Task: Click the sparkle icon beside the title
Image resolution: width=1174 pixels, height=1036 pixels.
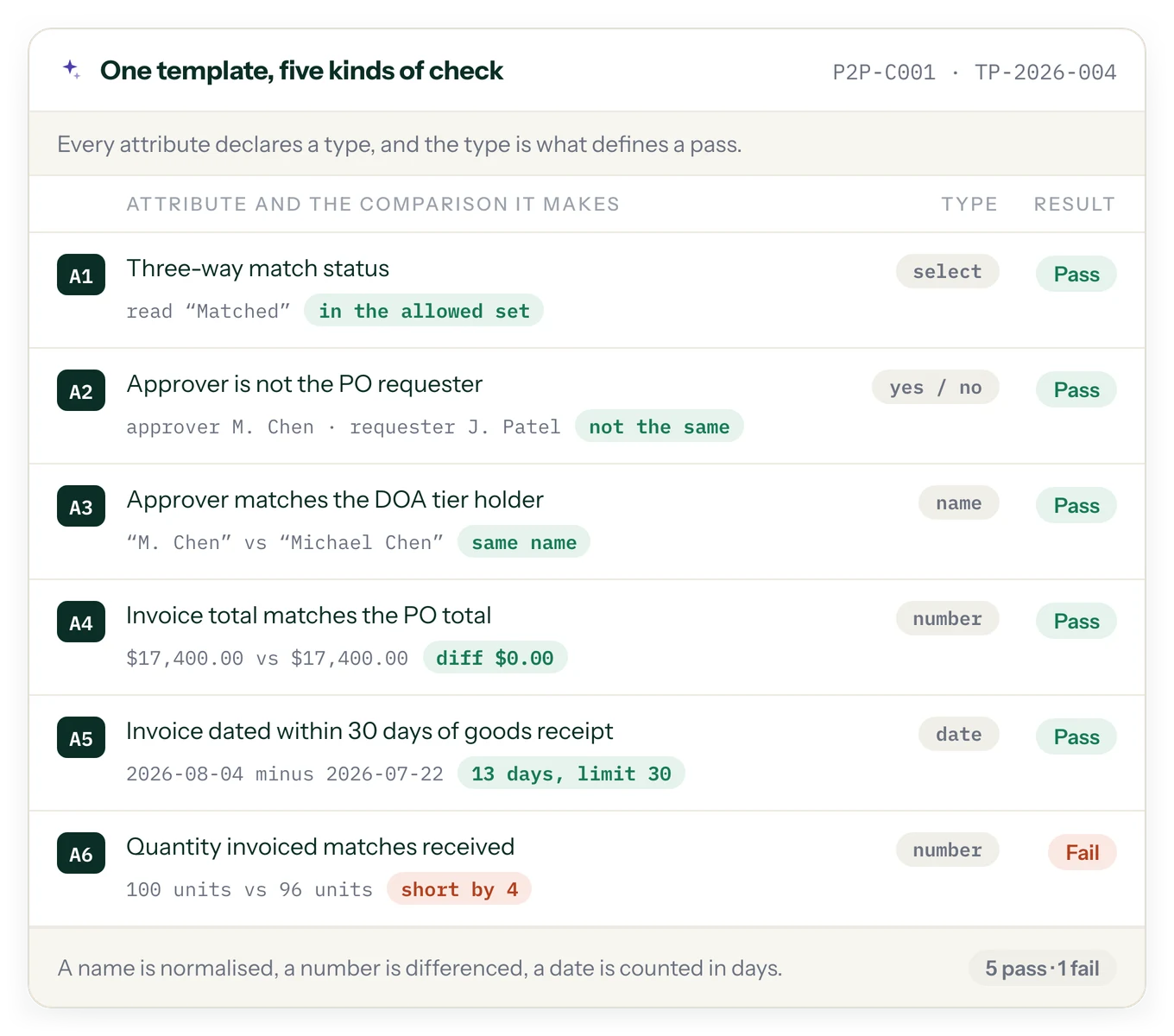Action: 72,69
